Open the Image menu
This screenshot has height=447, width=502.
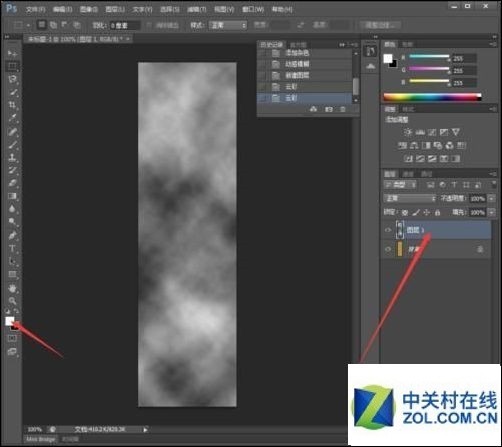coord(89,9)
